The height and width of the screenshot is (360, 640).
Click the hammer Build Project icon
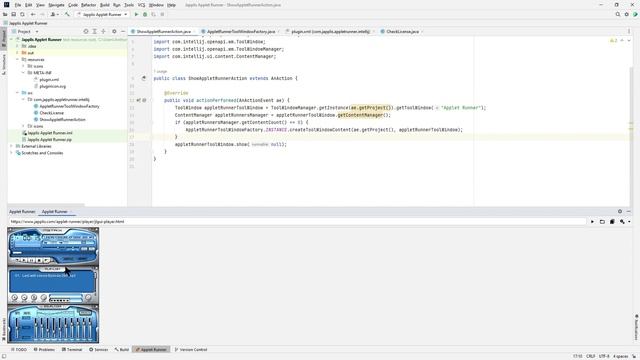coord(67,14)
